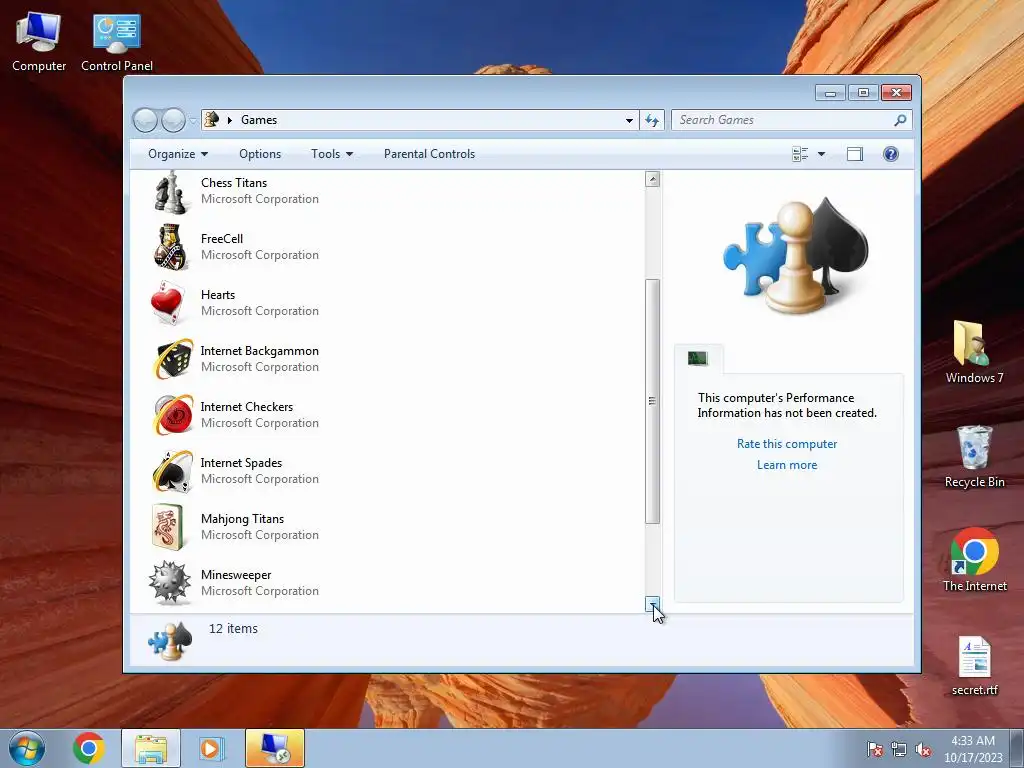Click the '12 items' details pane text
Image resolution: width=1024 pixels, height=768 pixels.
pos(233,628)
